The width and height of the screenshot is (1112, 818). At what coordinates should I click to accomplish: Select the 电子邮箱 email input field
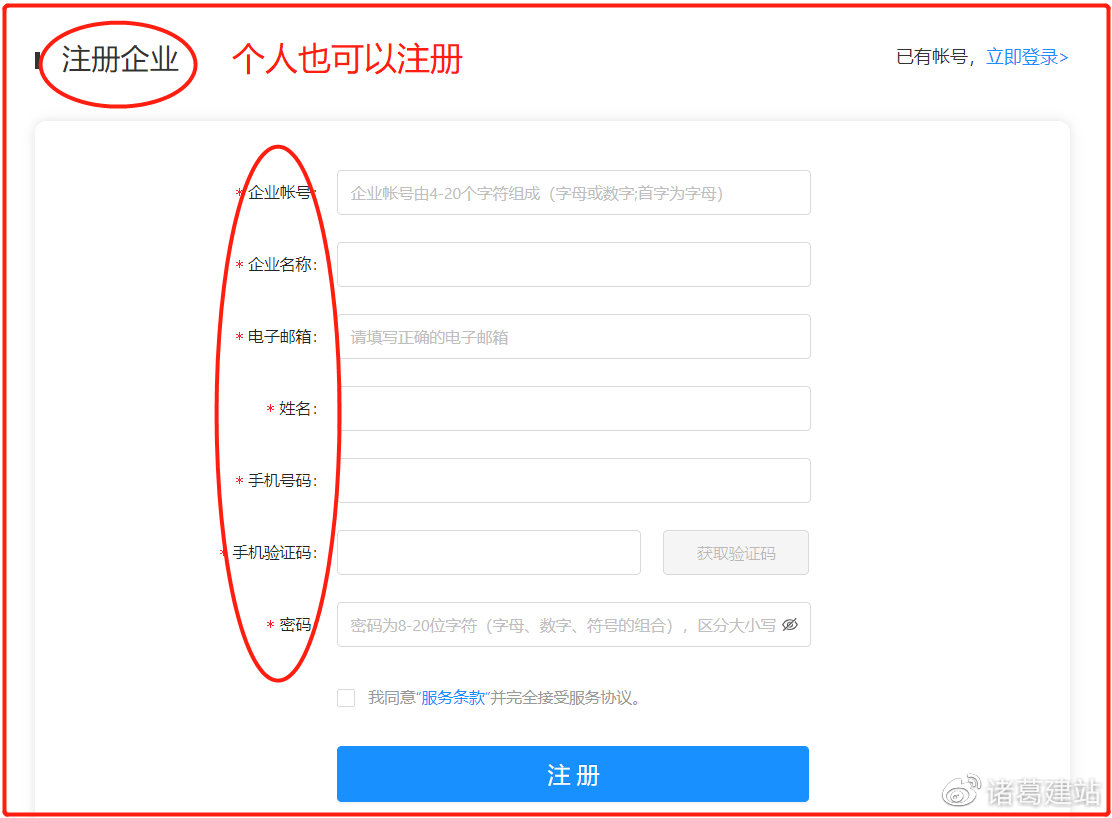point(573,336)
